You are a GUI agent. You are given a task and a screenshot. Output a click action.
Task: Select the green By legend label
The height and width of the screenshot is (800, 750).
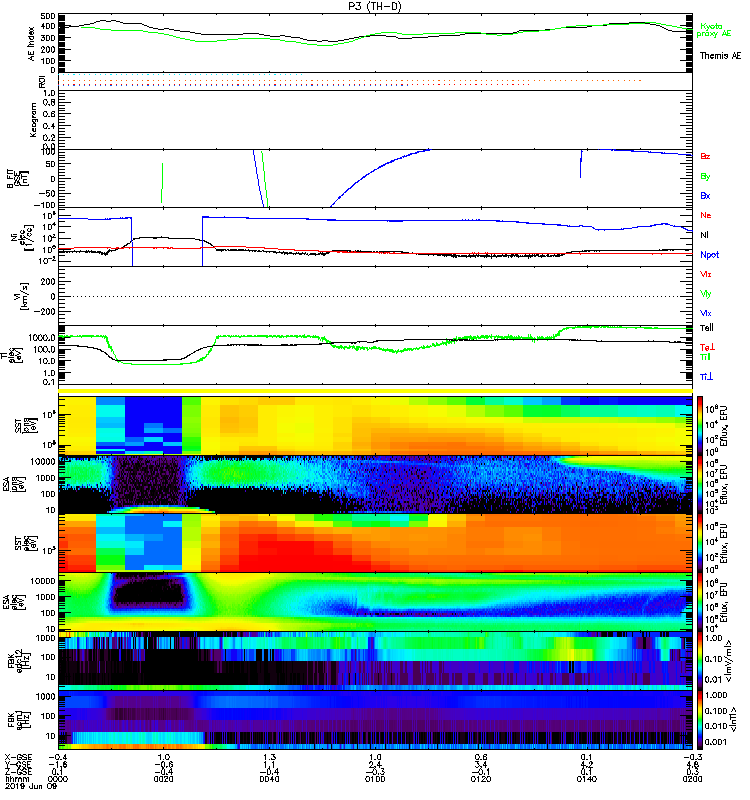[705, 177]
